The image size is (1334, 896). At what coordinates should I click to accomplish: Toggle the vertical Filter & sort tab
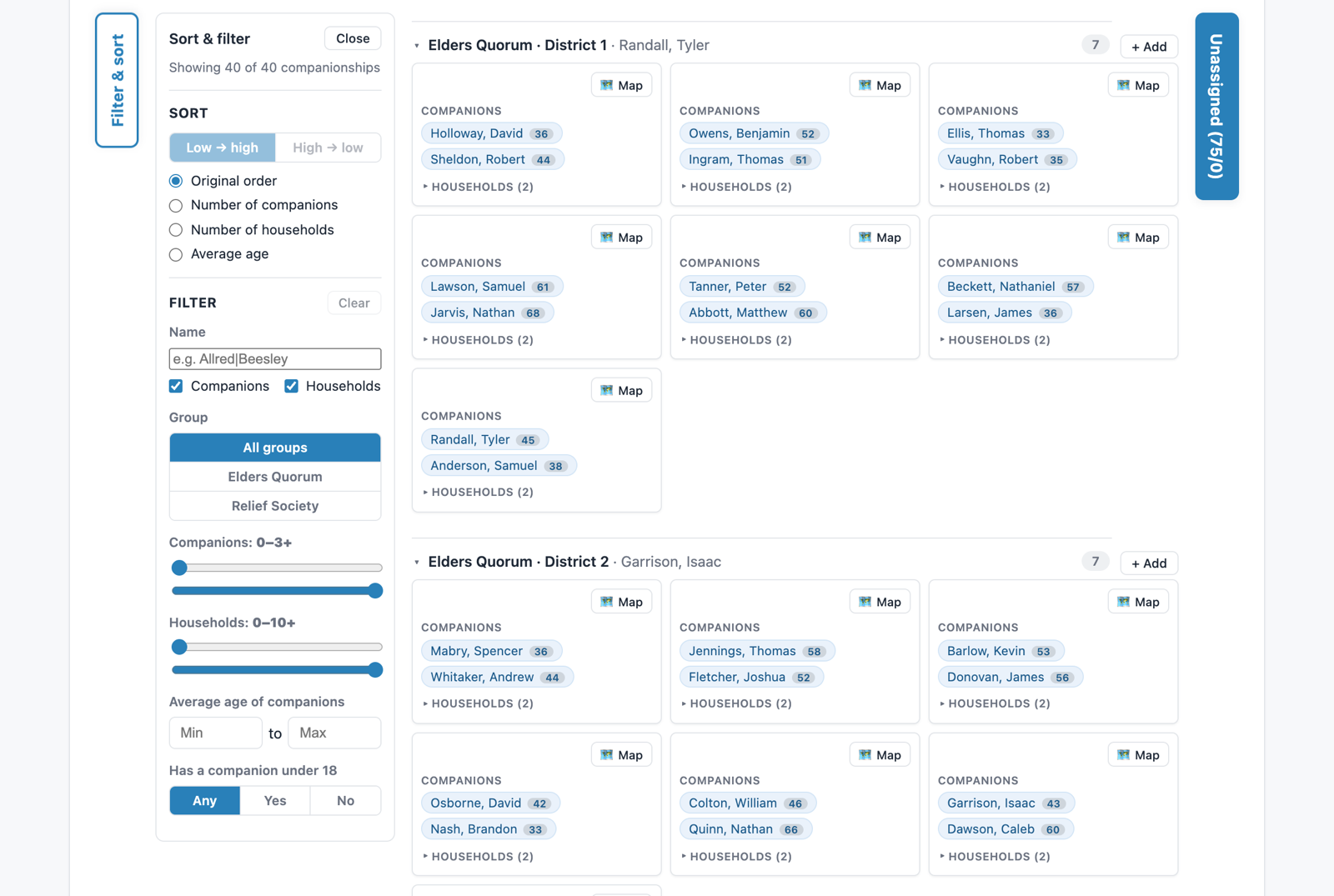point(117,80)
